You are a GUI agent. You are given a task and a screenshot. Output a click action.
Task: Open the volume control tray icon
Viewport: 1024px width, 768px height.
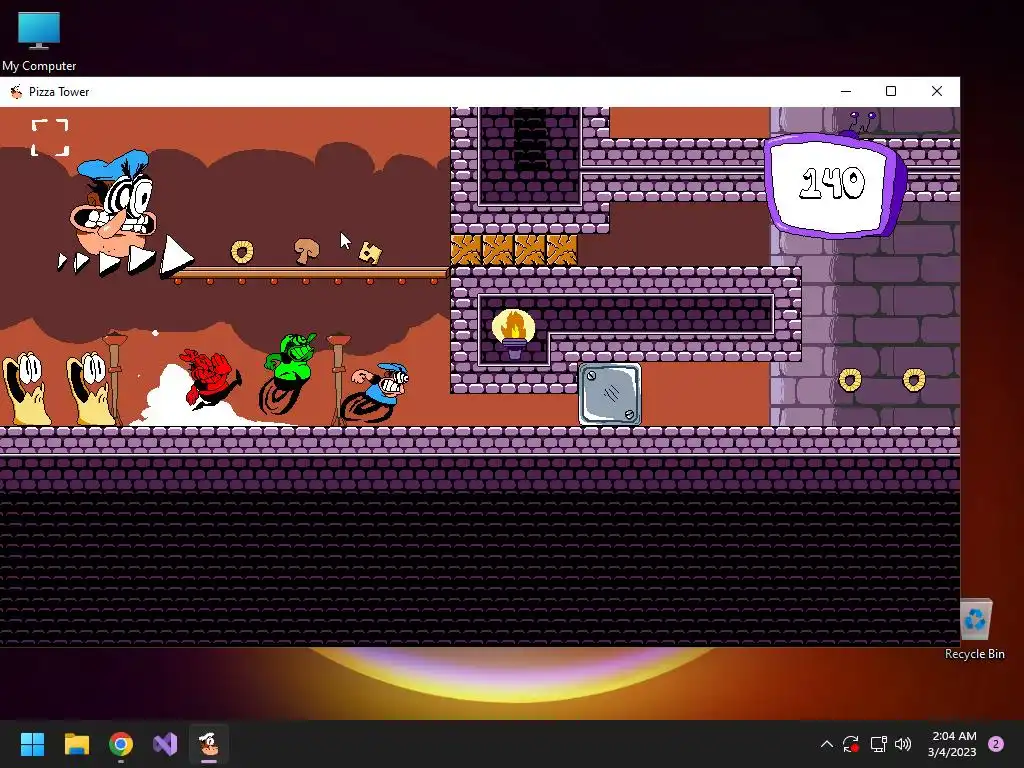pyautogui.click(x=903, y=744)
